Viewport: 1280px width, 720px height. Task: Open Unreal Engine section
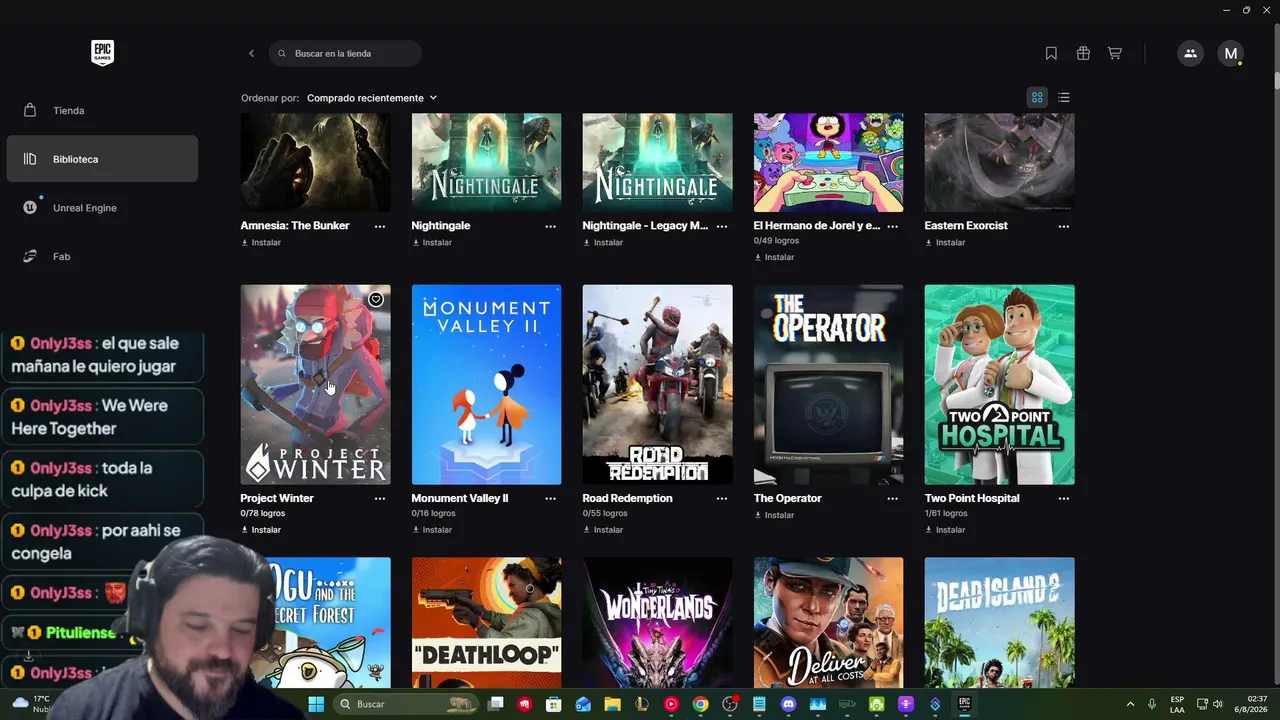102,208
